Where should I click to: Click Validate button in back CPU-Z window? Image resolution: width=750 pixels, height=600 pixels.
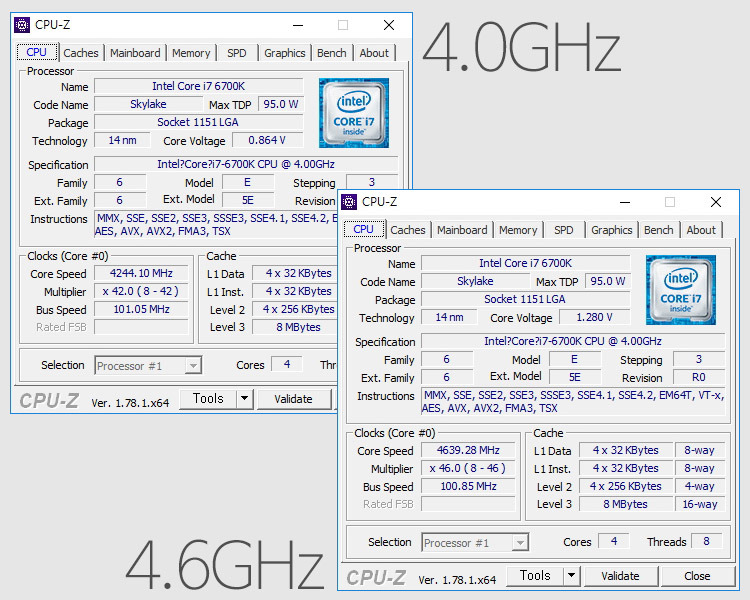pyautogui.click(x=294, y=399)
